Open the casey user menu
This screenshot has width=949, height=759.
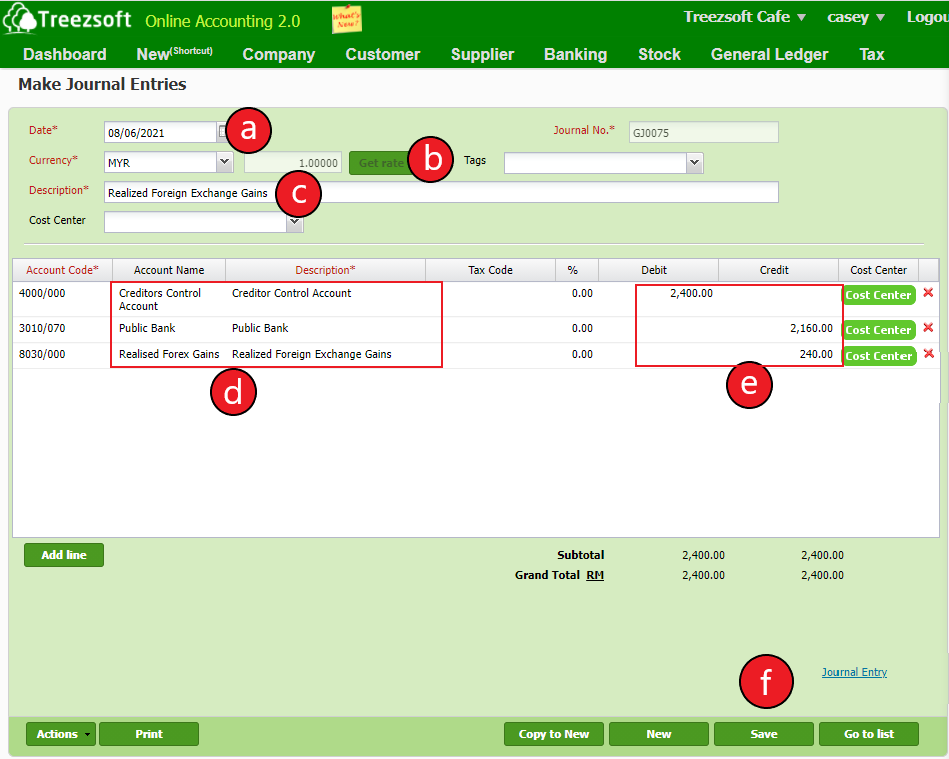pyautogui.click(x=856, y=17)
